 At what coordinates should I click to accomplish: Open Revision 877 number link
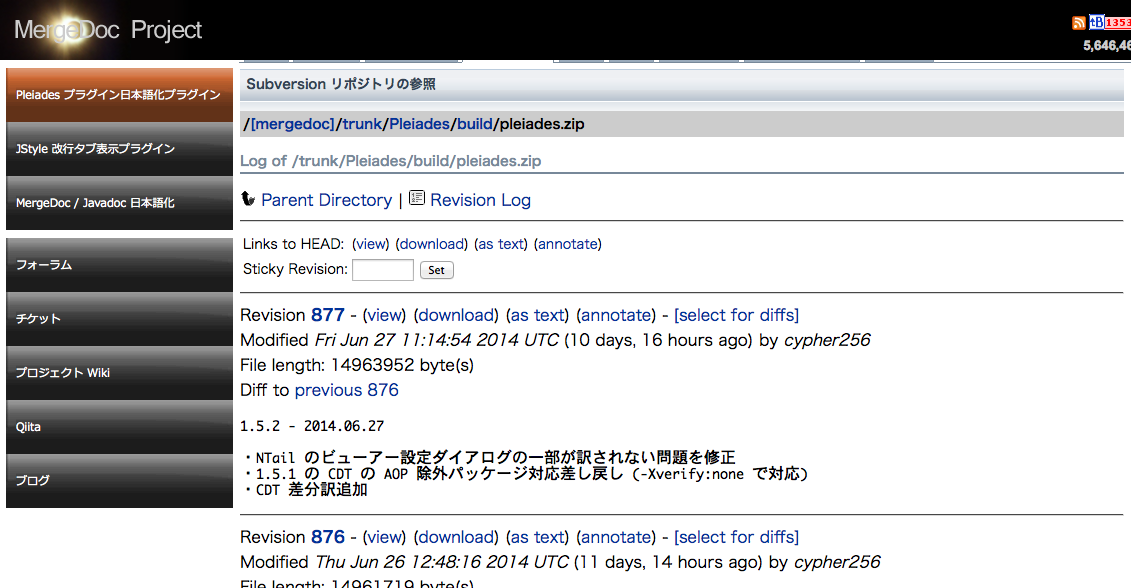pos(327,315)
